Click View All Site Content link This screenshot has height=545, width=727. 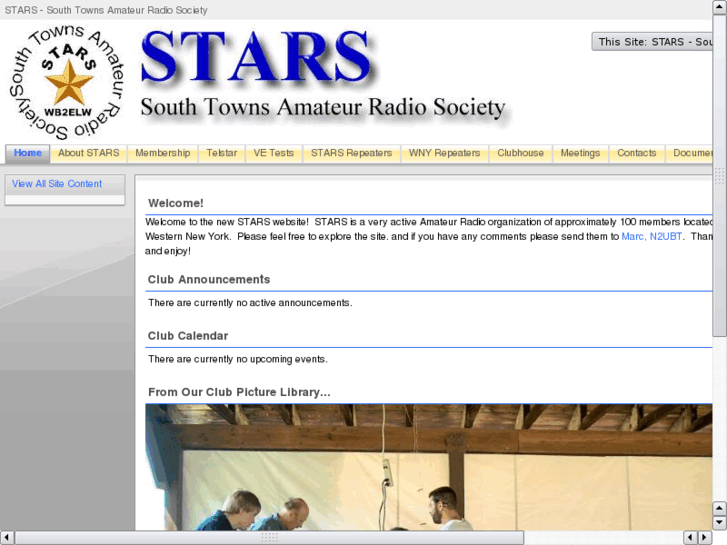[x=57, y=184]
